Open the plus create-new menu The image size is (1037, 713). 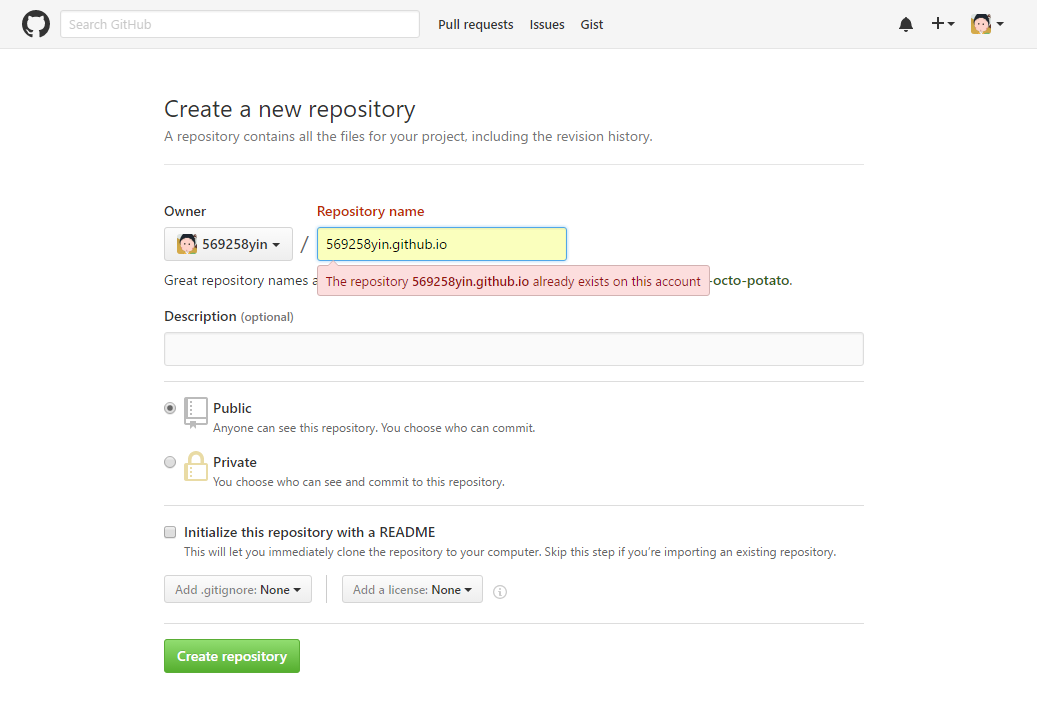tap(942, 24)
